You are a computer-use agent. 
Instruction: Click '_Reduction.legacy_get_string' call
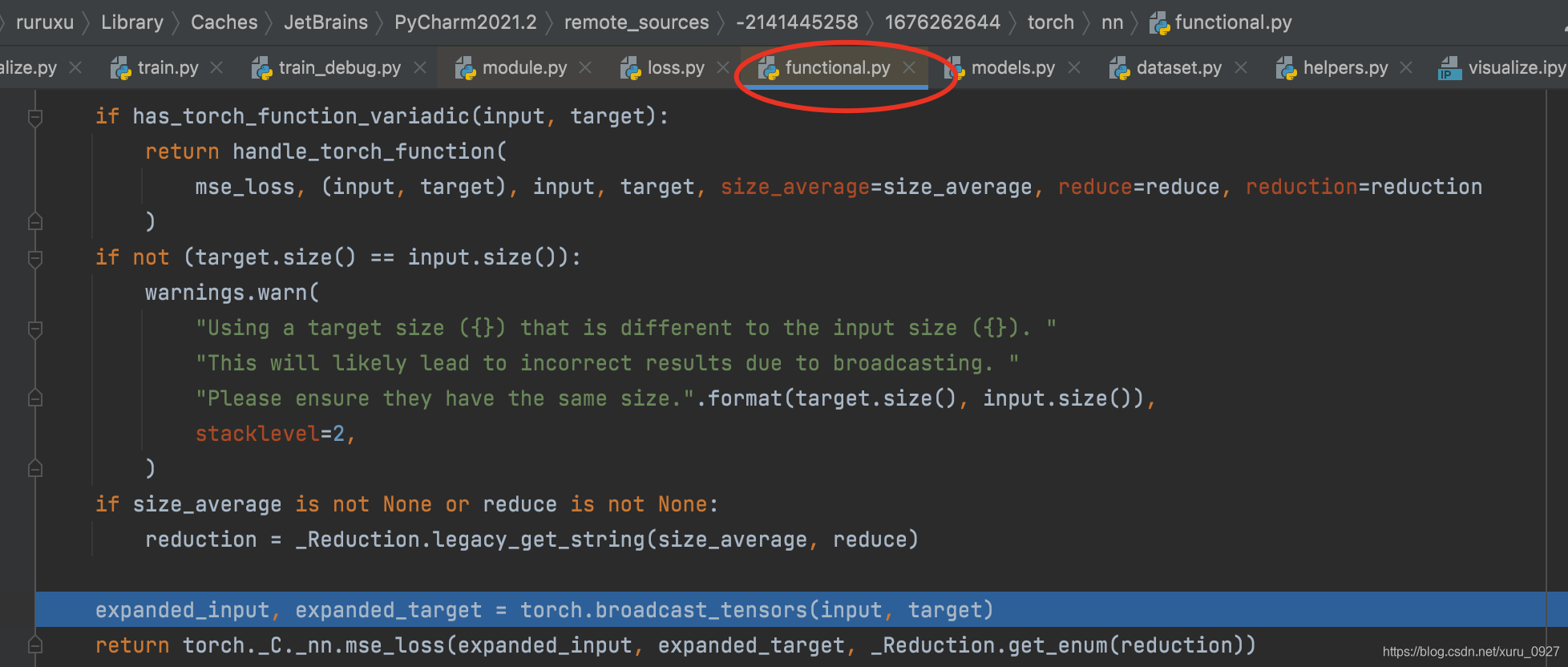pos(471,540)
